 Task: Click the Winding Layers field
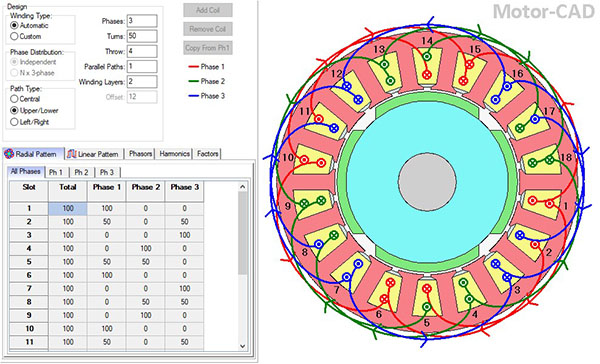pyautogui.click(x=142, y=82)
